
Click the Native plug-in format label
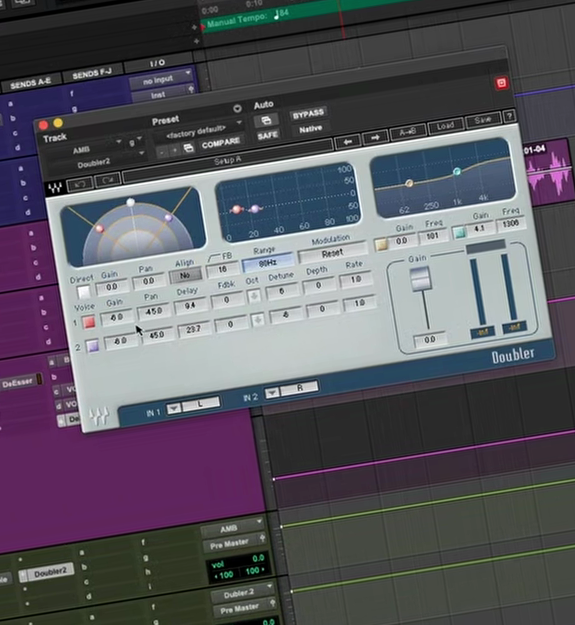310,130
